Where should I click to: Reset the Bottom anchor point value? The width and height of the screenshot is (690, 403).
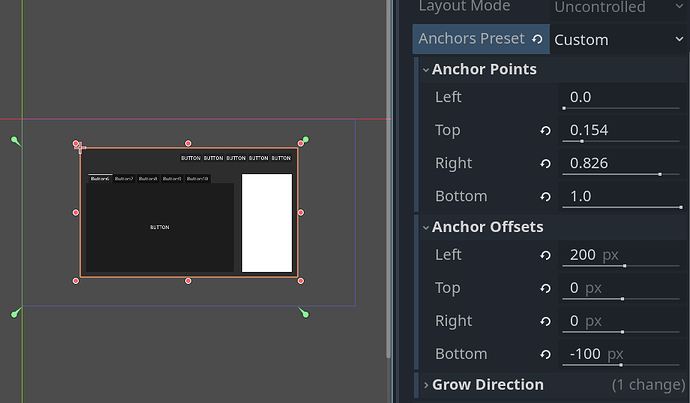[x=546, y=196]
